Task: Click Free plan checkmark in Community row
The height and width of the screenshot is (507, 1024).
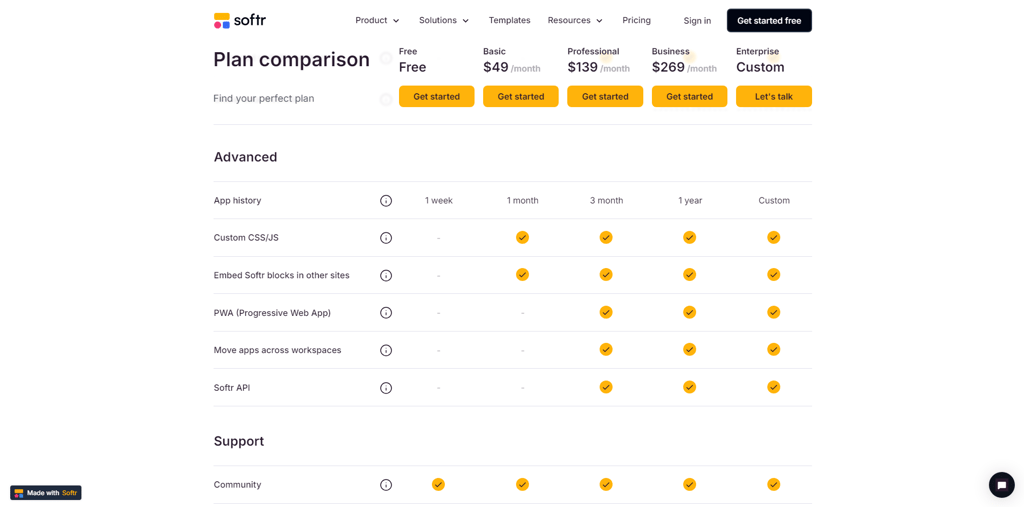Action: 438,484
